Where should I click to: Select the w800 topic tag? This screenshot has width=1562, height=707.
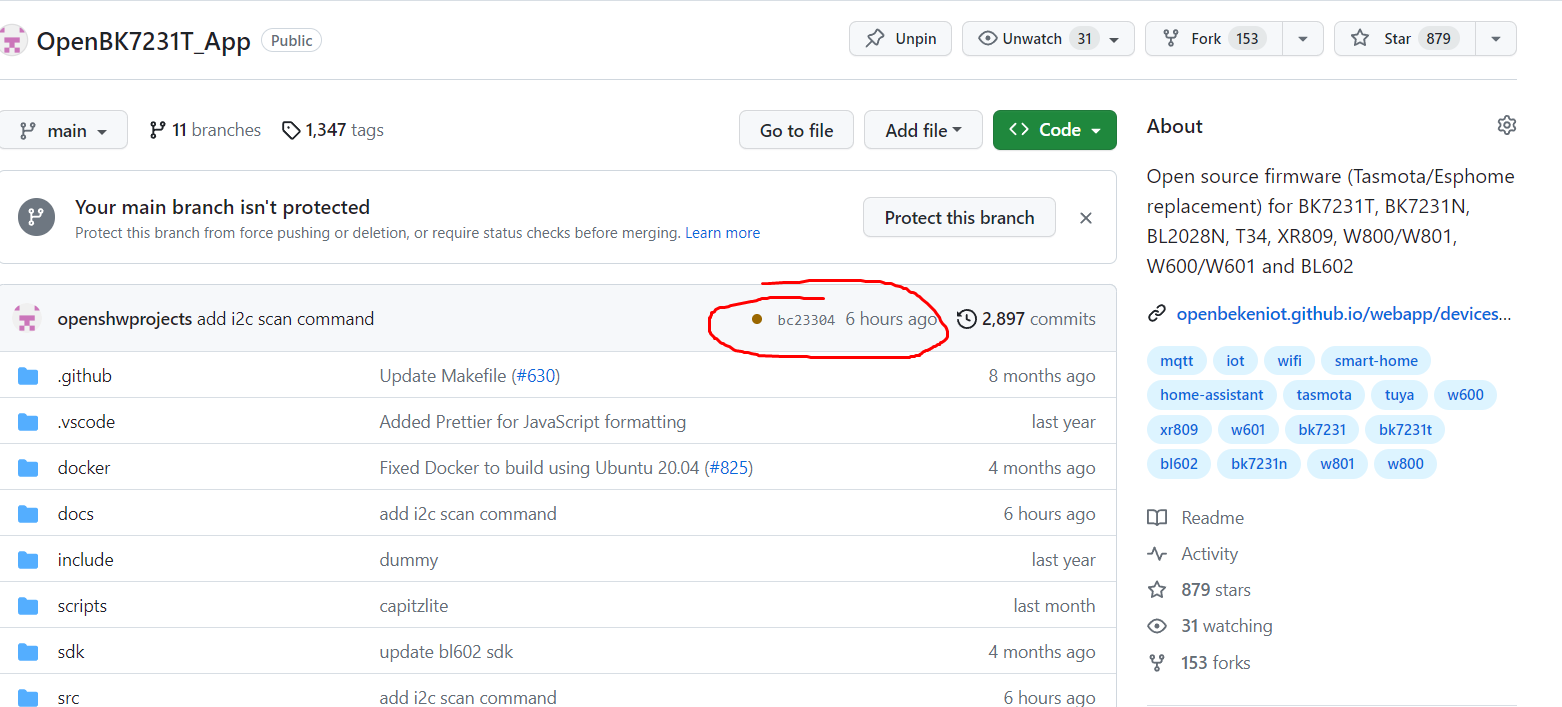coord(1405,464)
